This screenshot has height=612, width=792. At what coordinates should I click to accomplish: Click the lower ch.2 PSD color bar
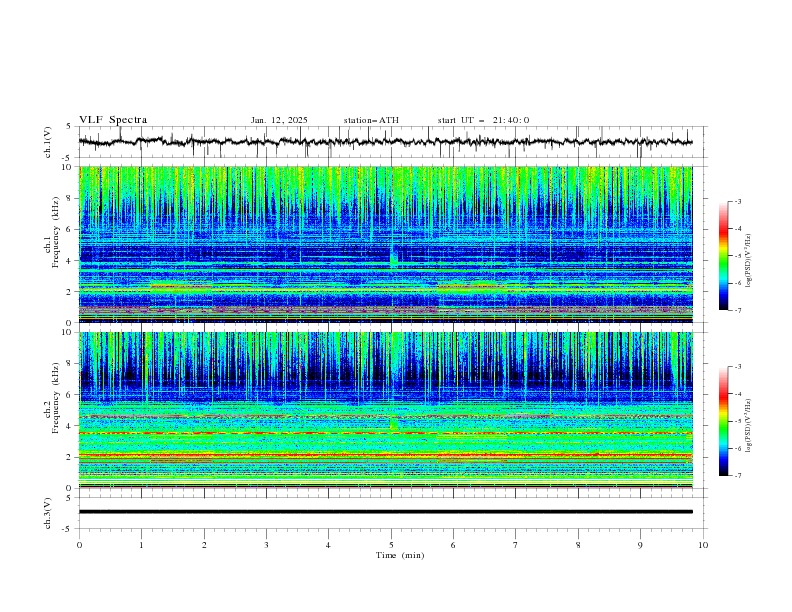(x=723, y=421)
